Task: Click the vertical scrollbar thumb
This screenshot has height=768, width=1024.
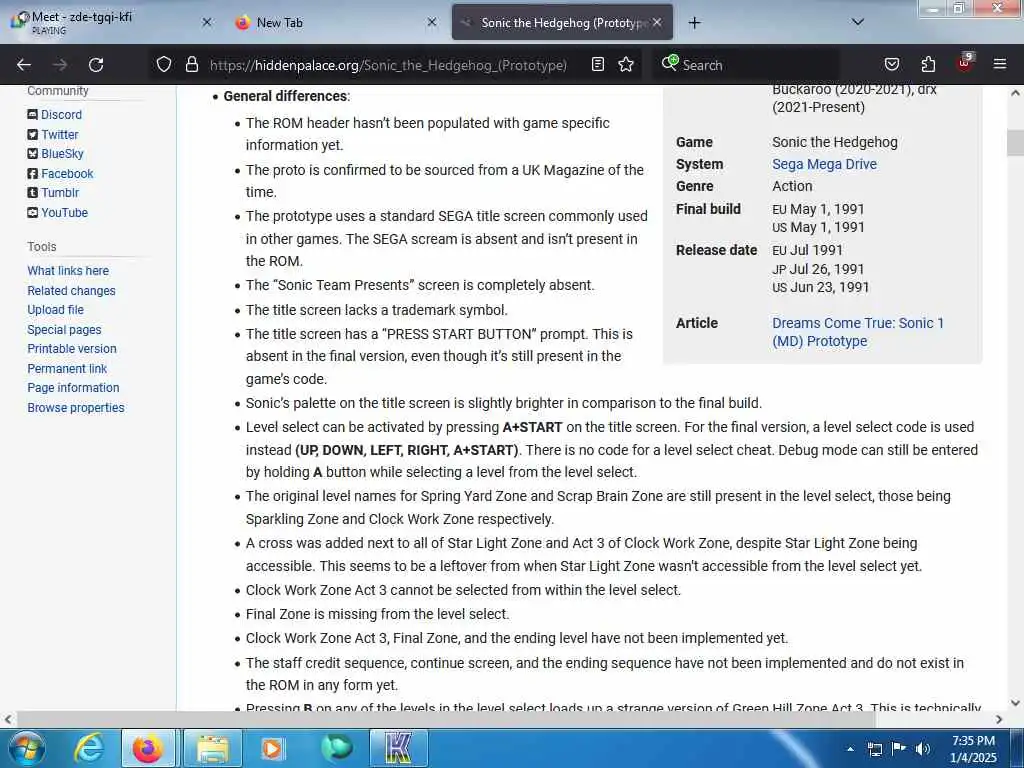Action: (1015, 143)
